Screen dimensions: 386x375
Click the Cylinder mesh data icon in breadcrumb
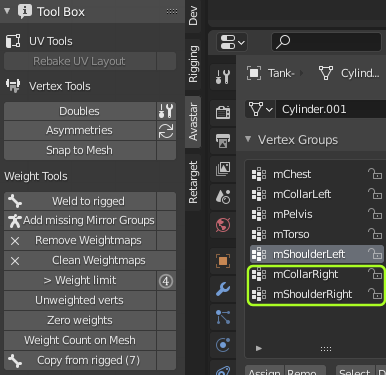(326, 73)
